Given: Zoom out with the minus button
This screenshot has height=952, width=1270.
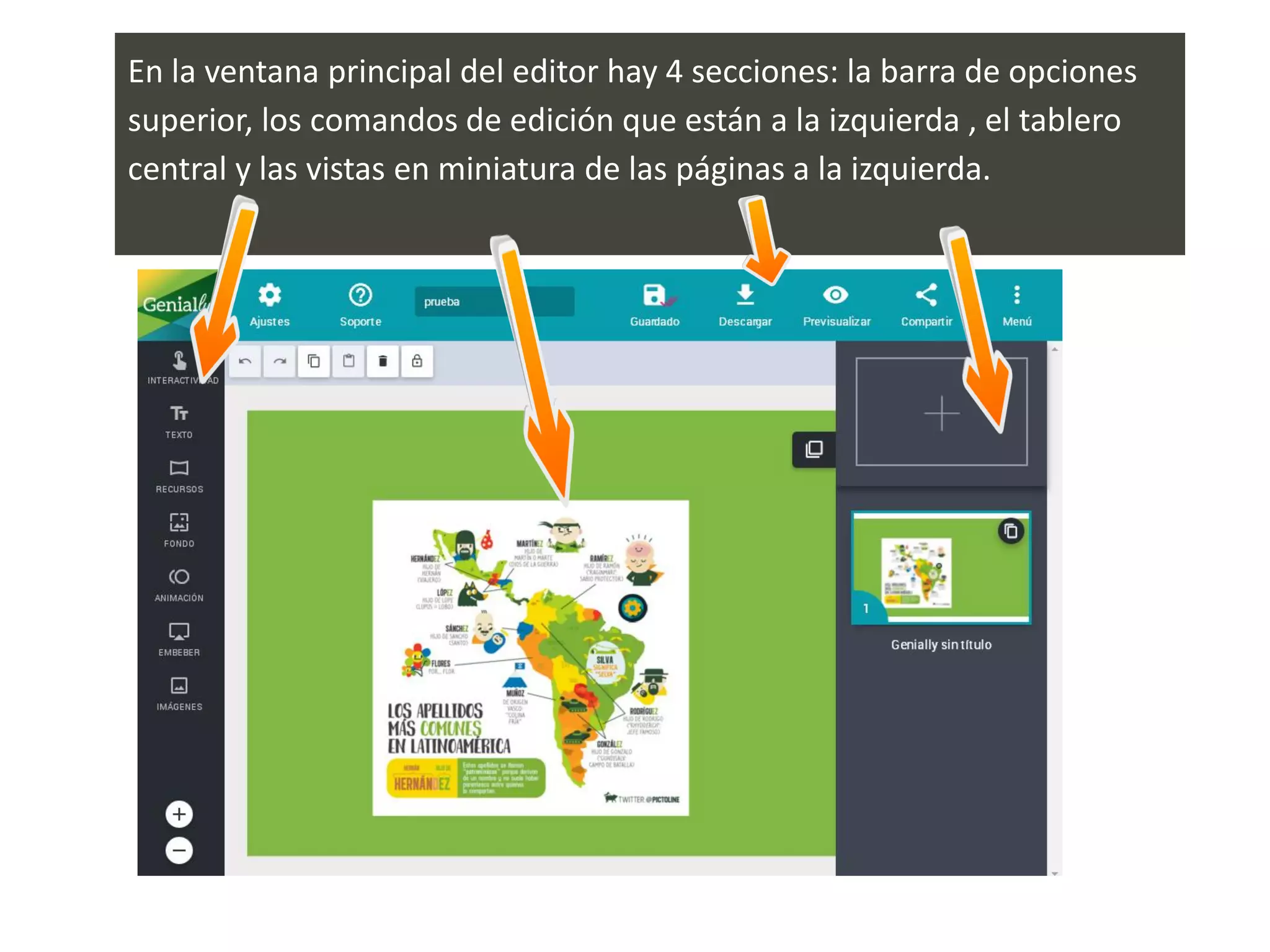Looking at the screenshot, I should (x=179, y=850).
